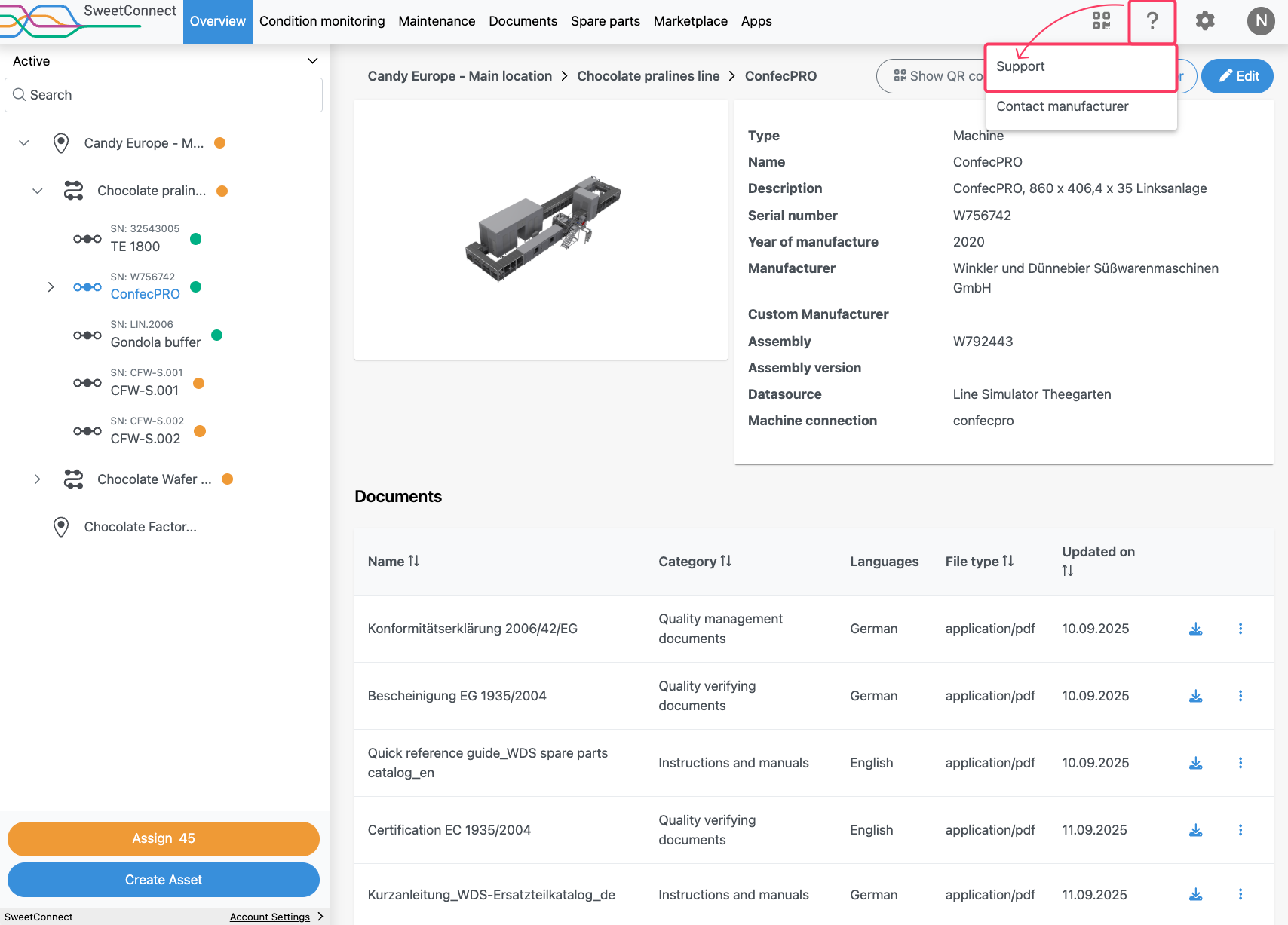Download Certification EC 1935/2004 document
Image resolution: width=1288 pixels, height=925 pixels.
pos(1196,830)
